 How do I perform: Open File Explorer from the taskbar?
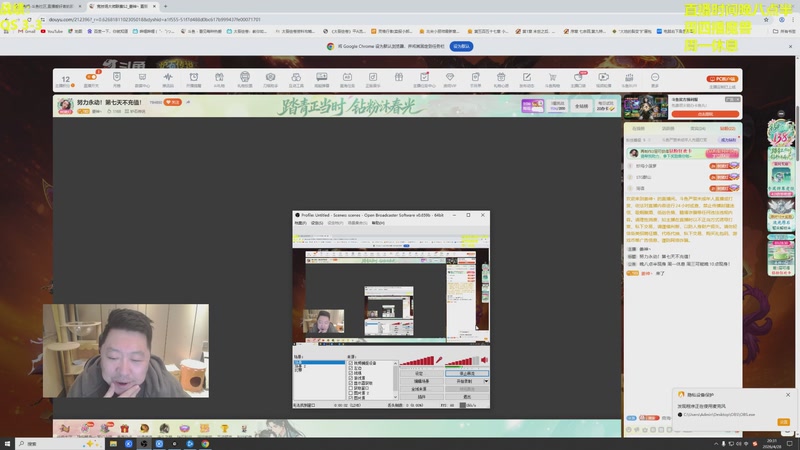(113, 444)
